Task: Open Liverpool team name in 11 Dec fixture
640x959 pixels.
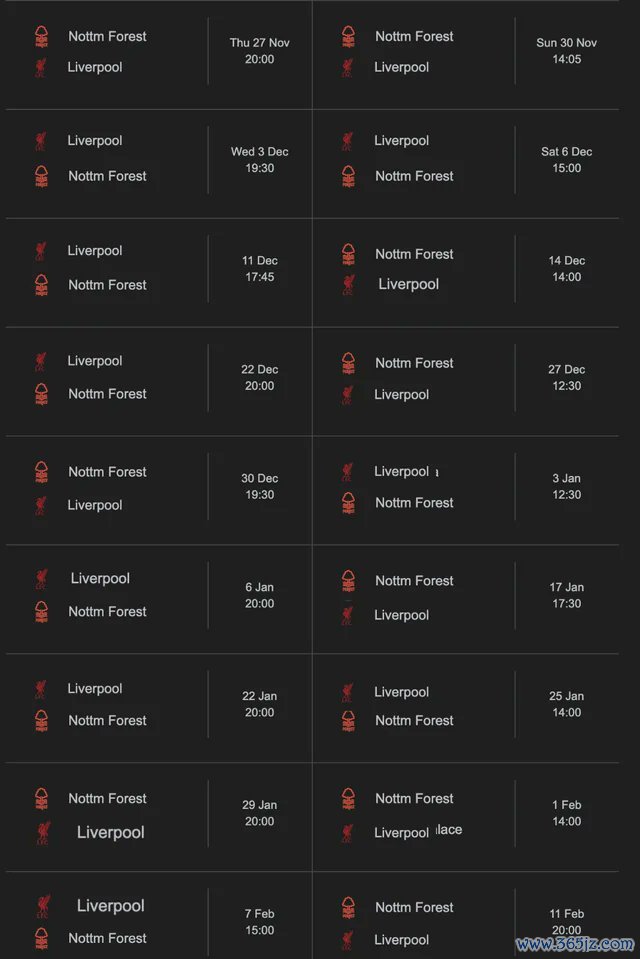Action: 95,251
